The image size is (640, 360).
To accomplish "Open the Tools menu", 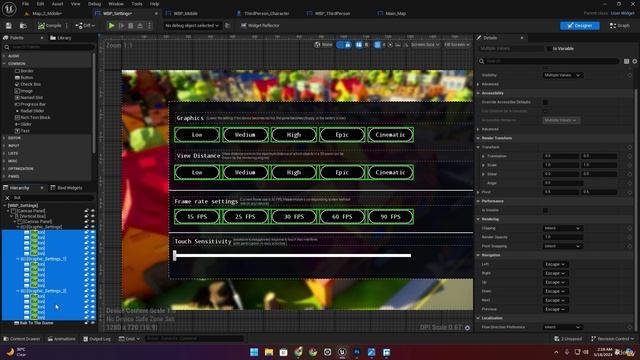I will pos(137,4).
